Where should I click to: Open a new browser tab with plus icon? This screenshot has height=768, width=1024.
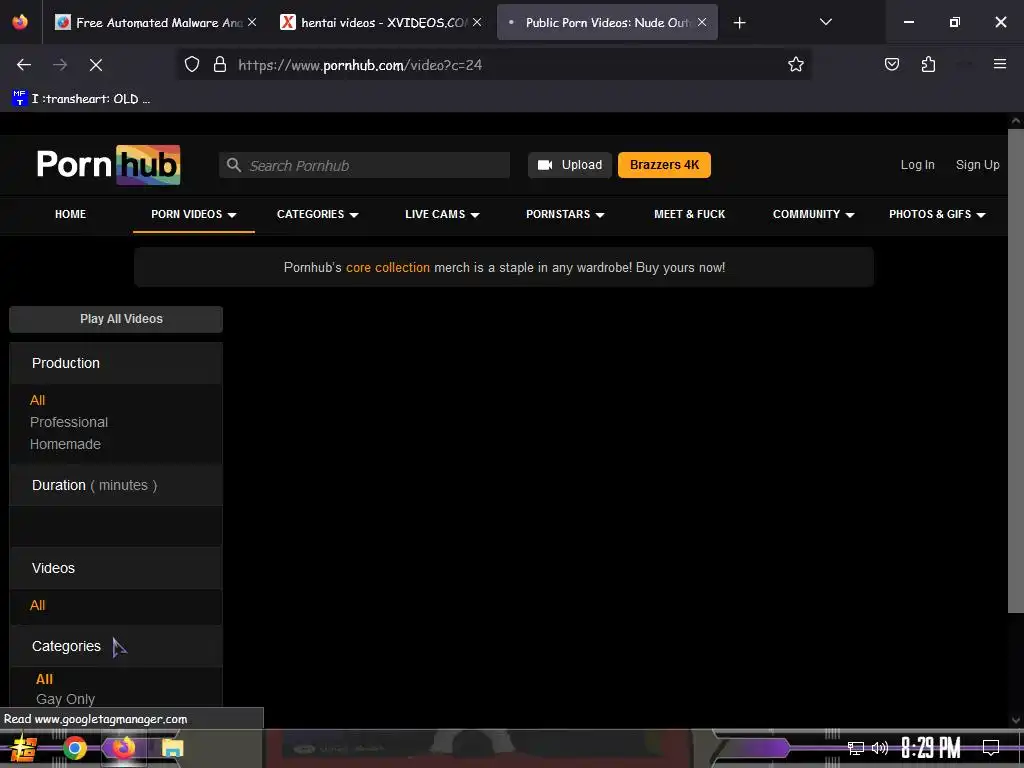pos(739,23)
